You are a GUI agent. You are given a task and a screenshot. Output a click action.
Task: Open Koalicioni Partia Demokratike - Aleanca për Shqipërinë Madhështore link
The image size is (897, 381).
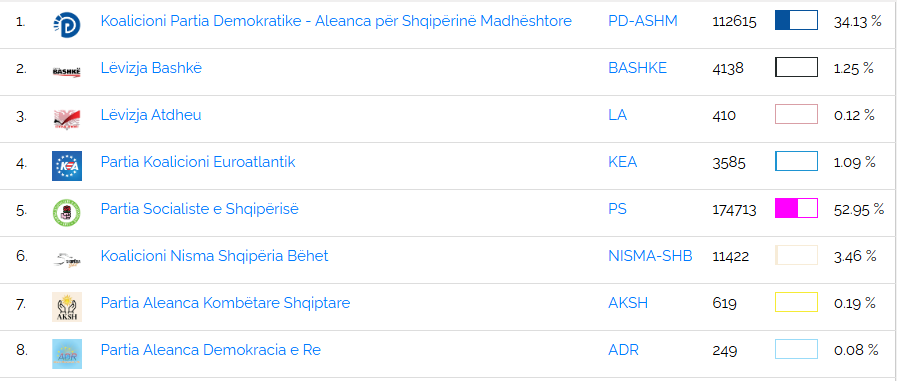click(x=336, y=21)
